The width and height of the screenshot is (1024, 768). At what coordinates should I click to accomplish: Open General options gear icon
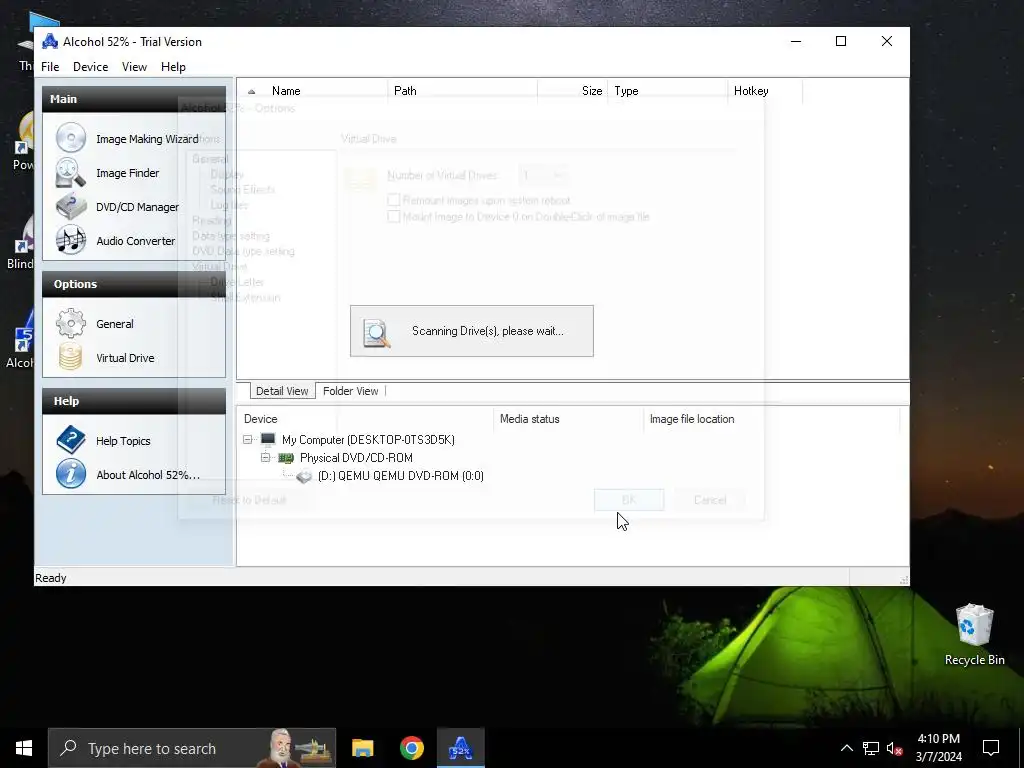[x=71, y=323]
